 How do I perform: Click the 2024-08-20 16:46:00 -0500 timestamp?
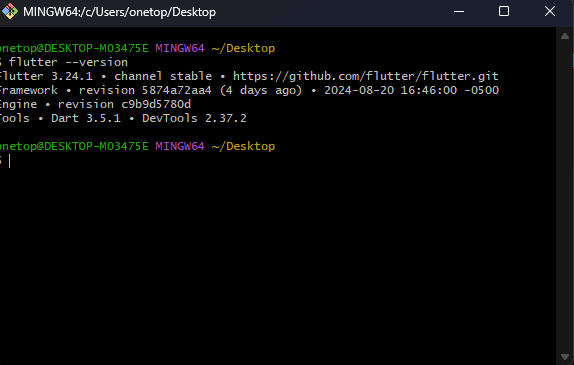click(x=411, y=90)
